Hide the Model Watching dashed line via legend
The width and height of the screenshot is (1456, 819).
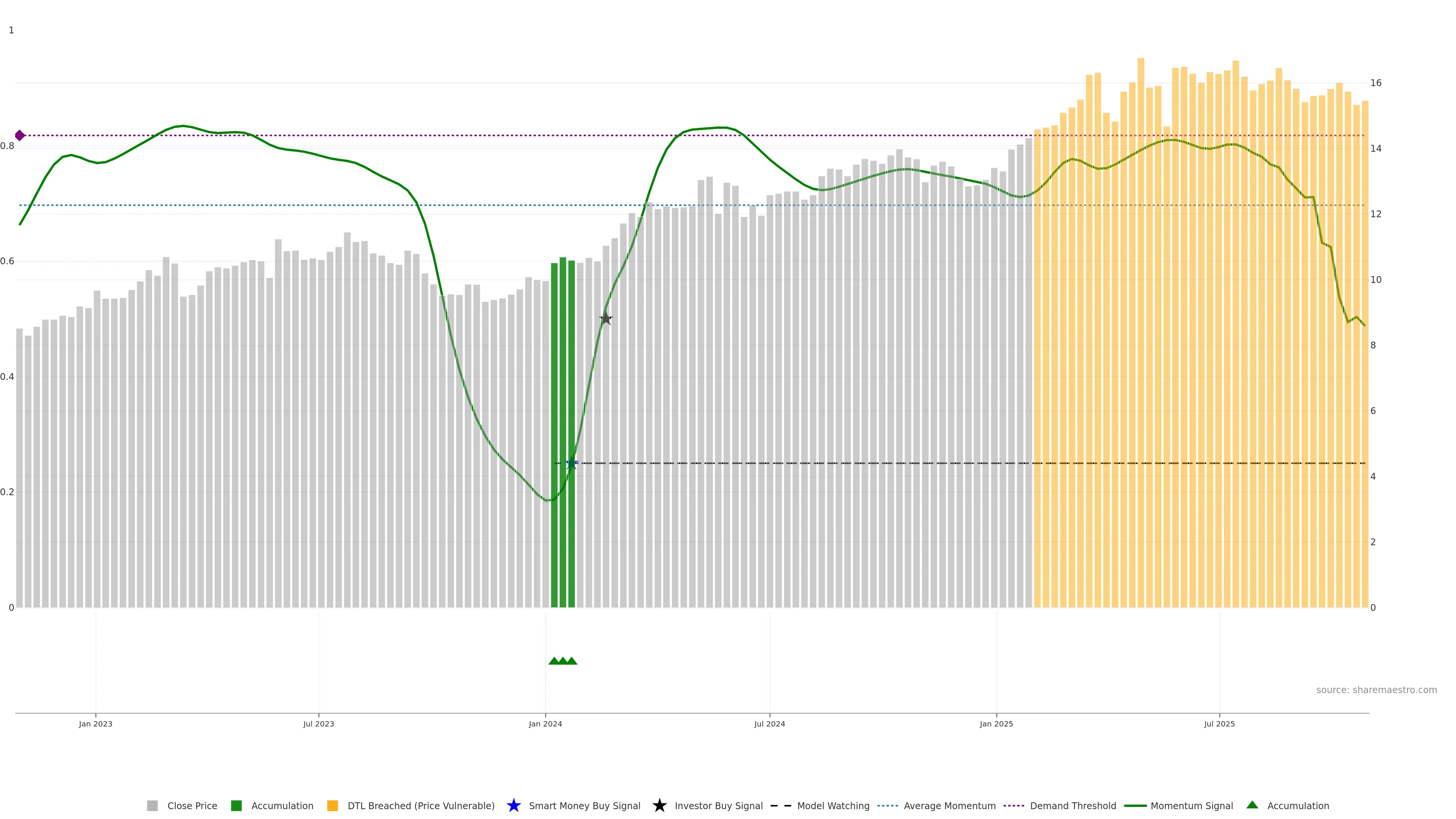[833, 805]
